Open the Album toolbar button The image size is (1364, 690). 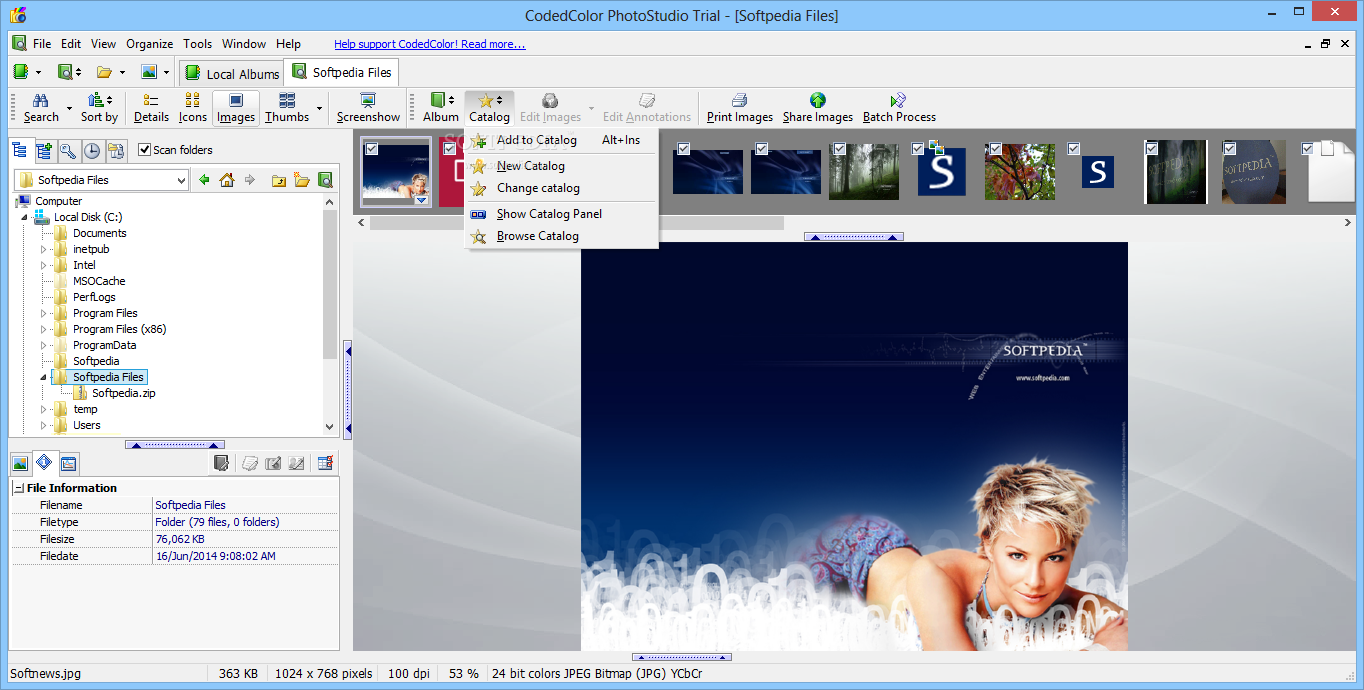440,107
